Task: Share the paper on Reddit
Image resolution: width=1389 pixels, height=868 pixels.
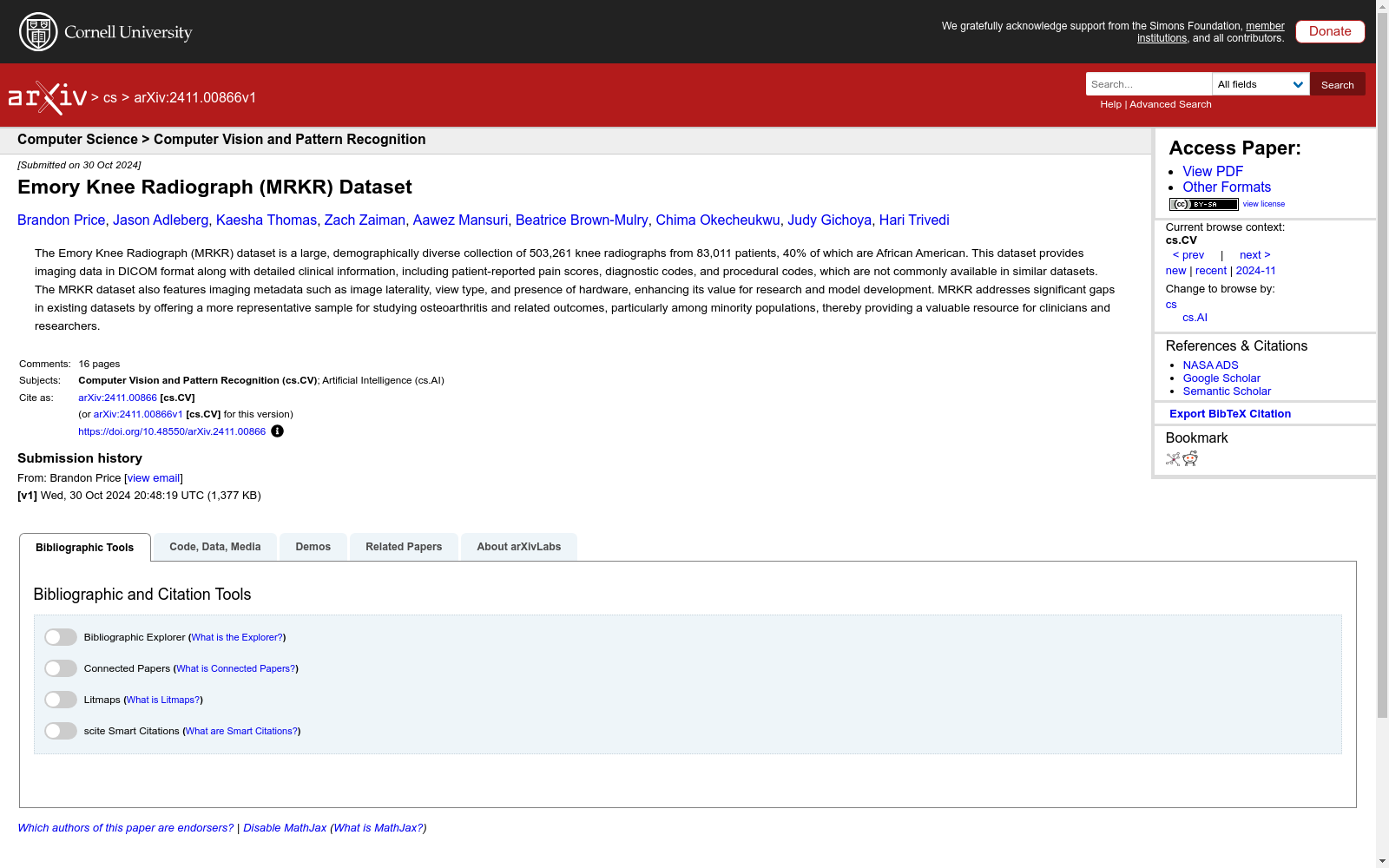Action: pyautogui.click(x=1189, y=458)
